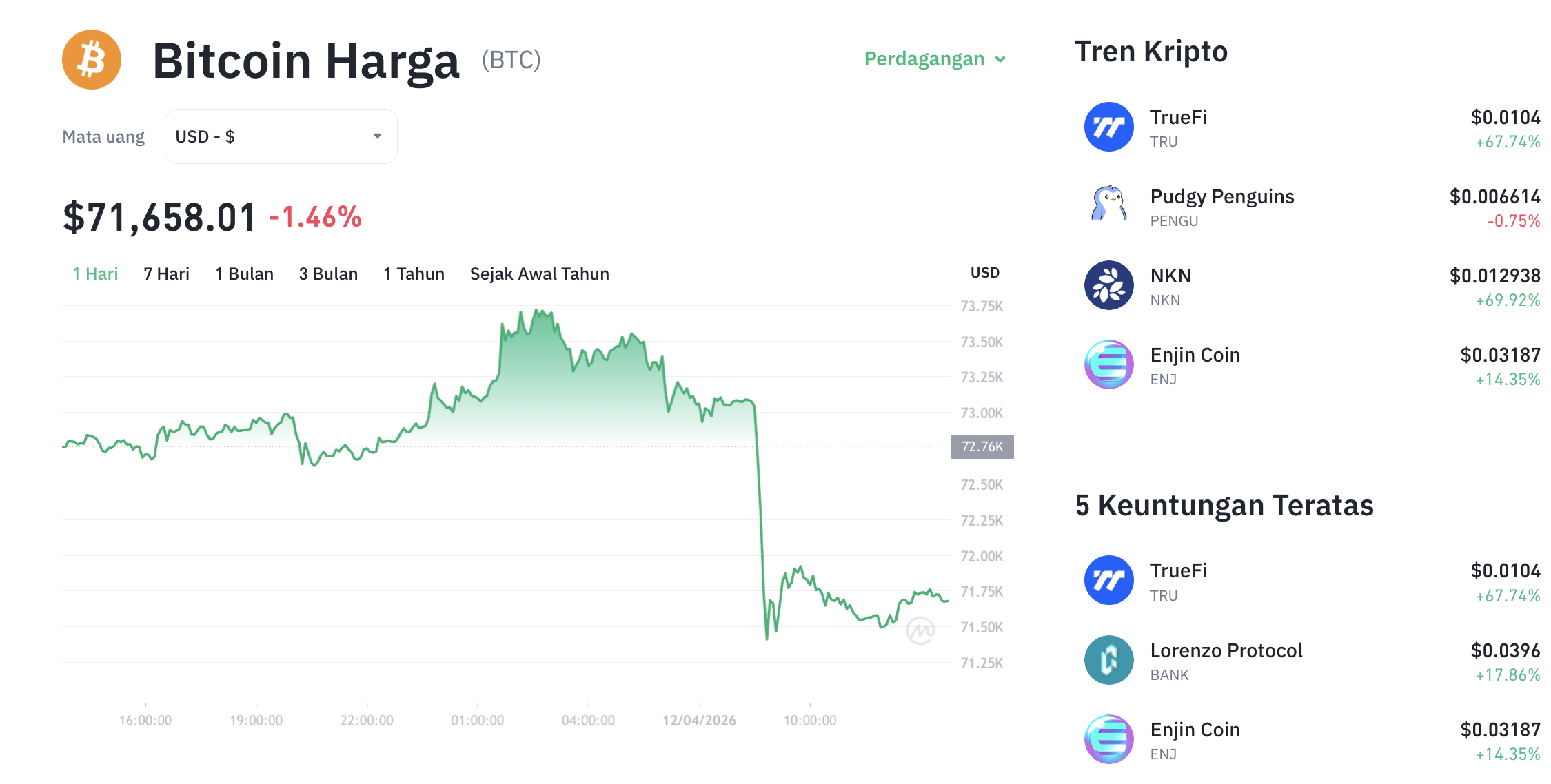Select the Lorenzo Protocol icon

coord(1108,659)
